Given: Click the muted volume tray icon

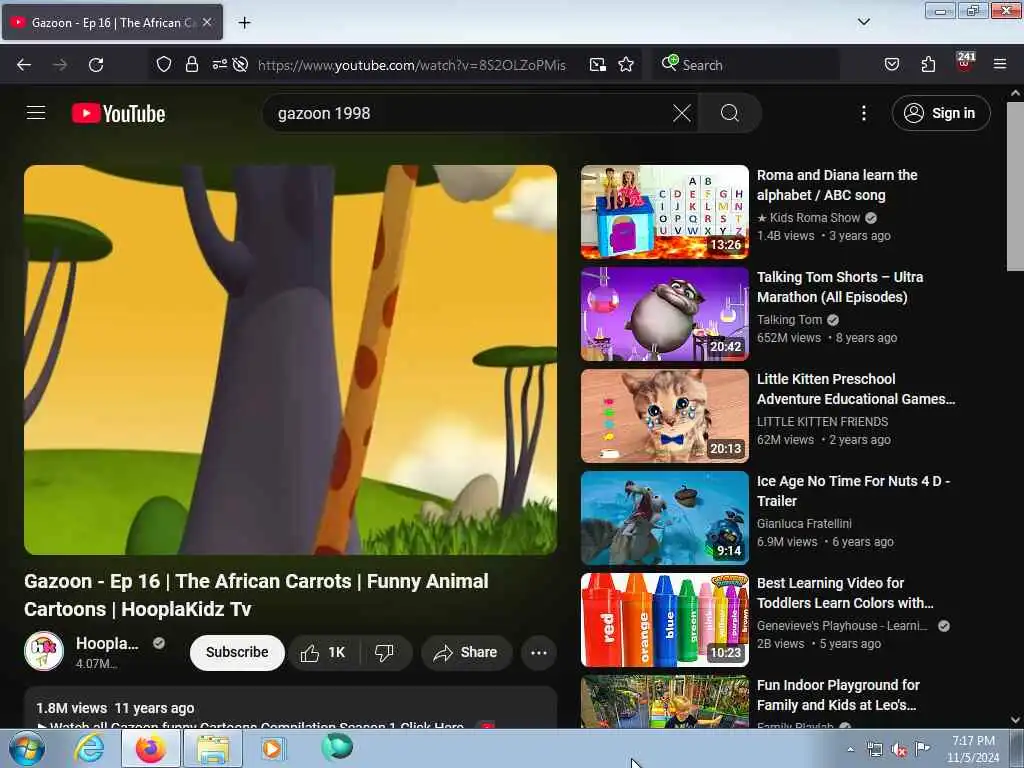Looking at the screenshot, I should click(x=899, y=750).
